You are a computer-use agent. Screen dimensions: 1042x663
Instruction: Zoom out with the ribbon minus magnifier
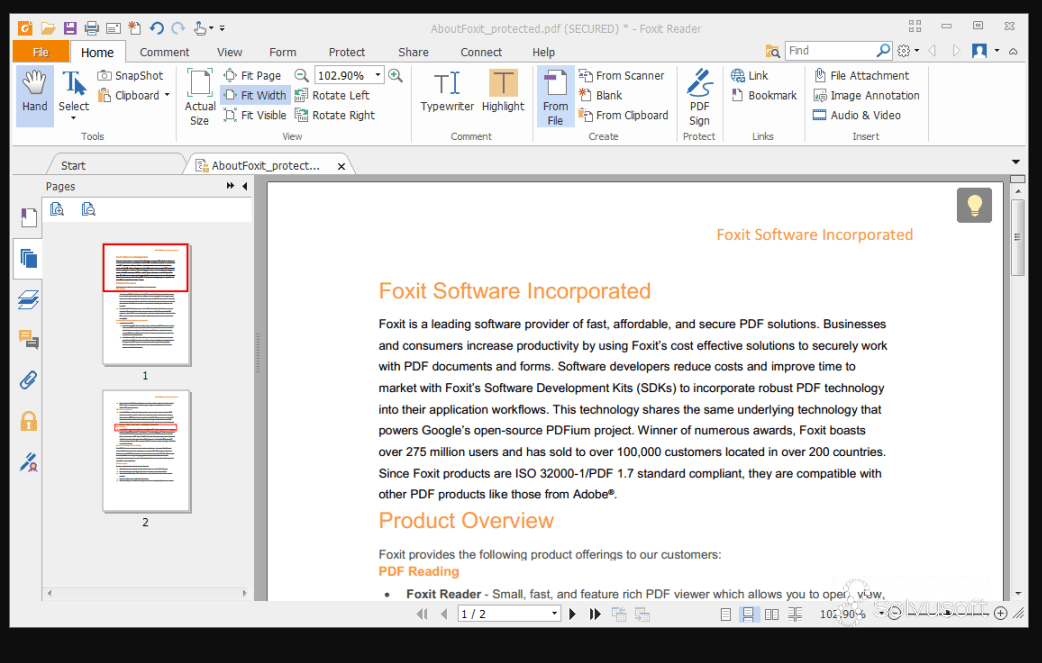tap(302, 76)
